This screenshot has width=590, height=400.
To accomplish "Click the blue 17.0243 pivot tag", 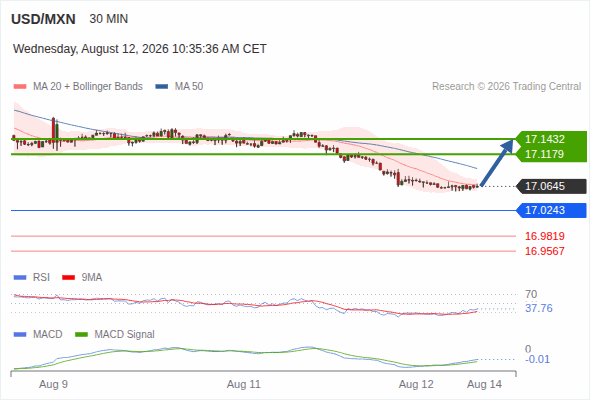I will coord(551,210).
